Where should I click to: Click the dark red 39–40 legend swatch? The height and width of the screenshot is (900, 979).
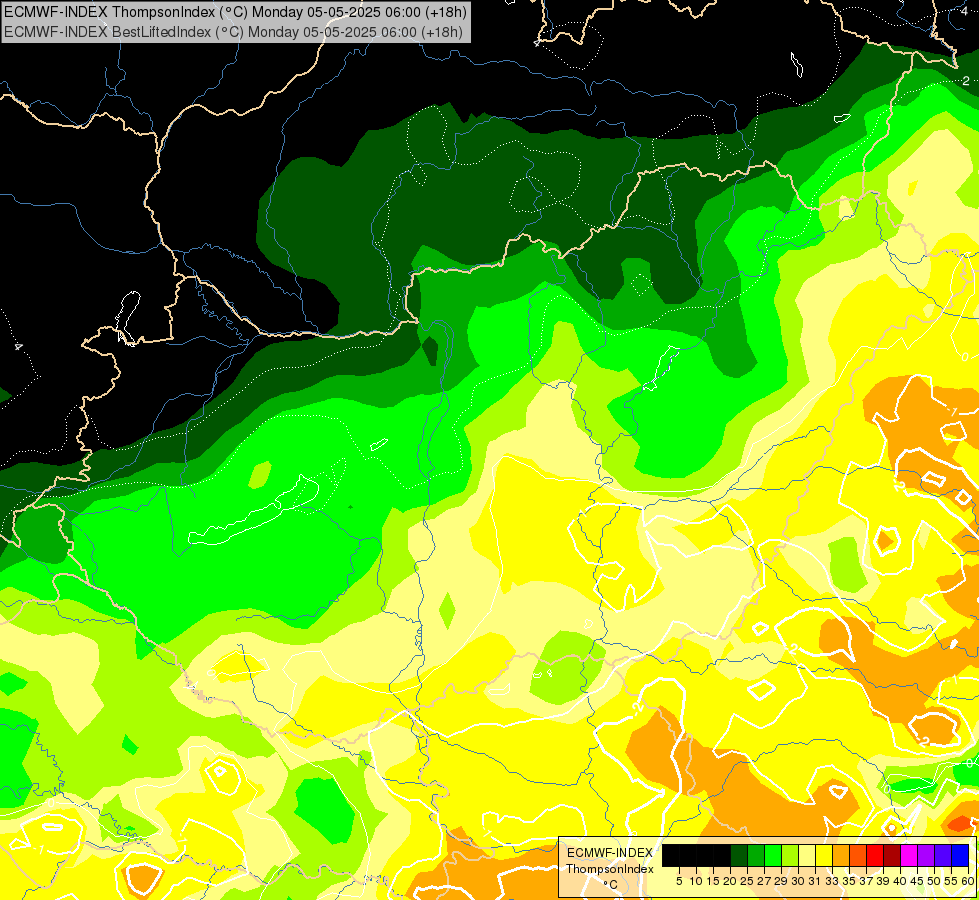(x=892, y=856)
